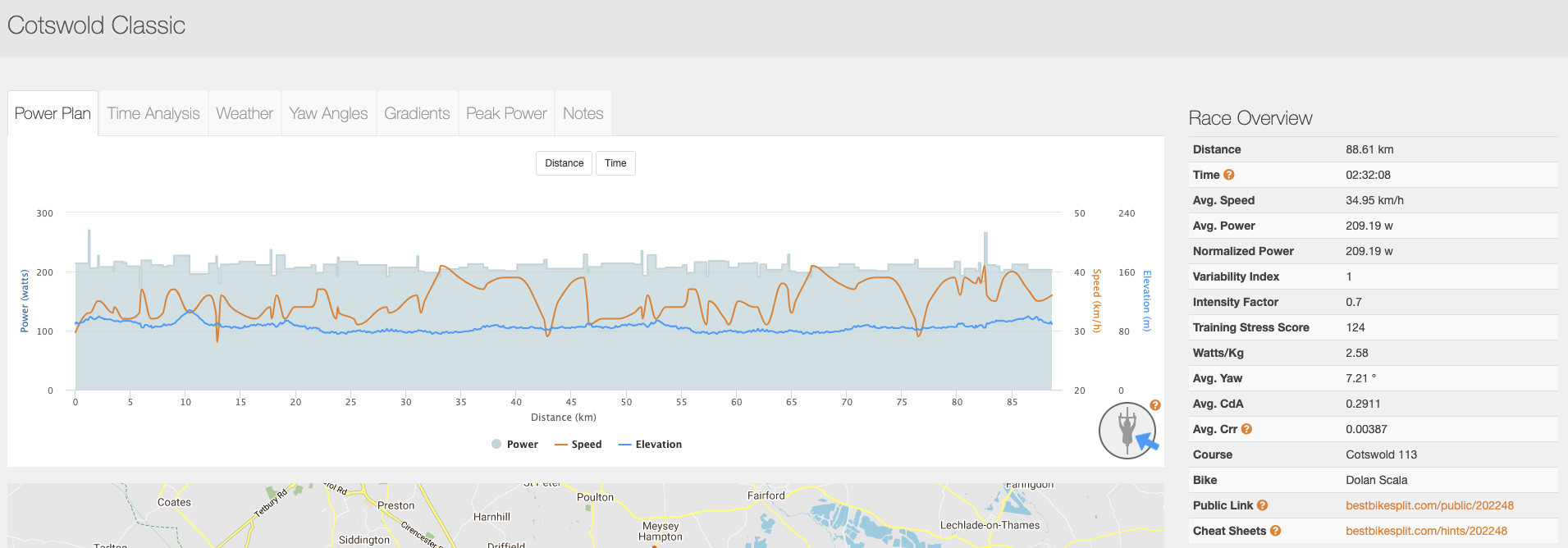Click the Normalized Power label
The width and height of the screenshot is (1568, 548).
click(x=1243, y=251)
